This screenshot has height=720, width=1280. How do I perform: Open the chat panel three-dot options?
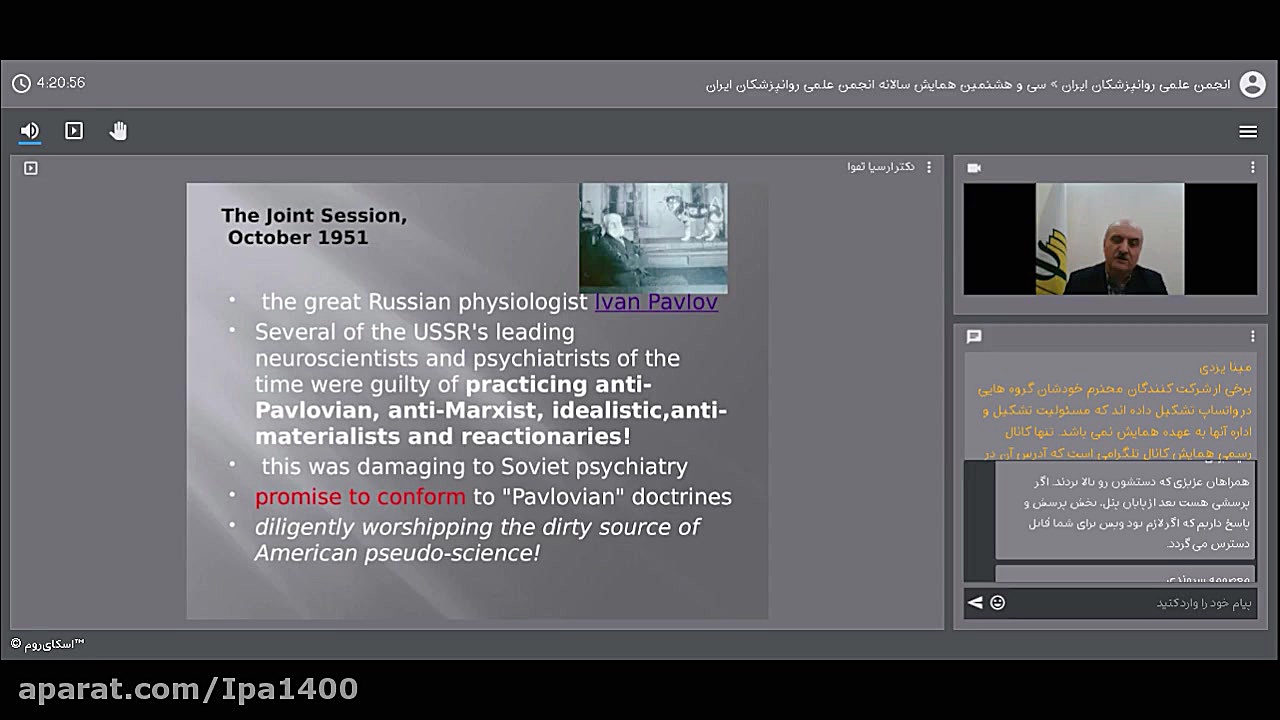[1252, 336]
